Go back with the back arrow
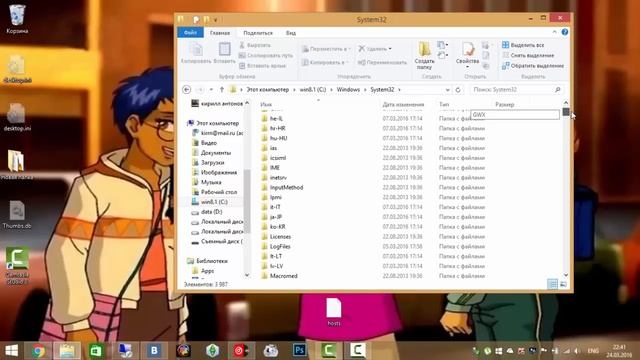Viewport: 640px width, 360px height. click(187, 89)
